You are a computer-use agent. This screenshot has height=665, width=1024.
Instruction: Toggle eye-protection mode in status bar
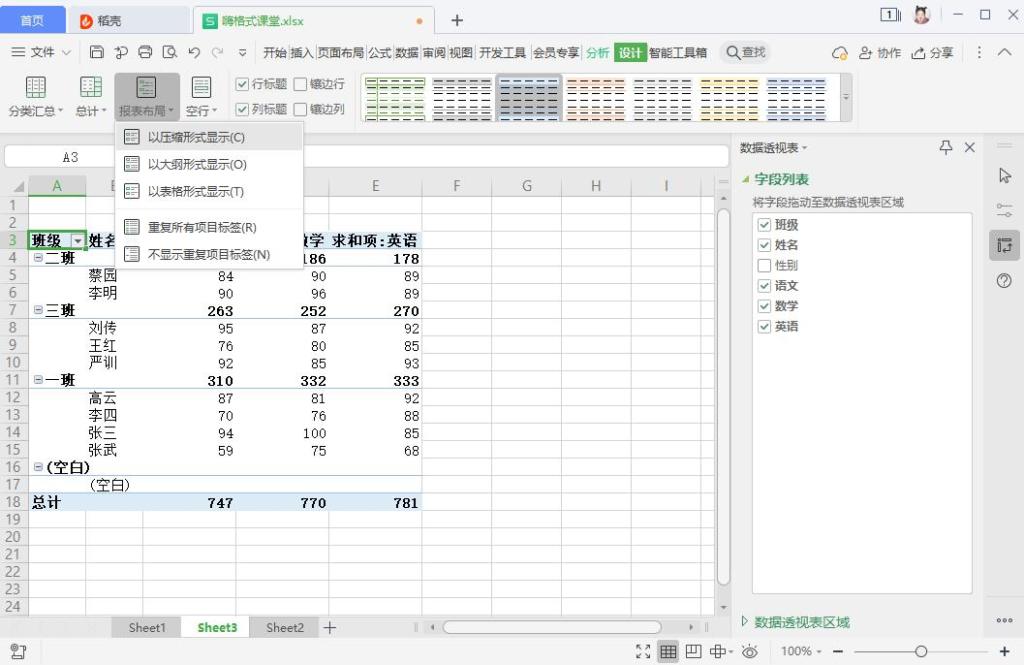pos(750,649)
